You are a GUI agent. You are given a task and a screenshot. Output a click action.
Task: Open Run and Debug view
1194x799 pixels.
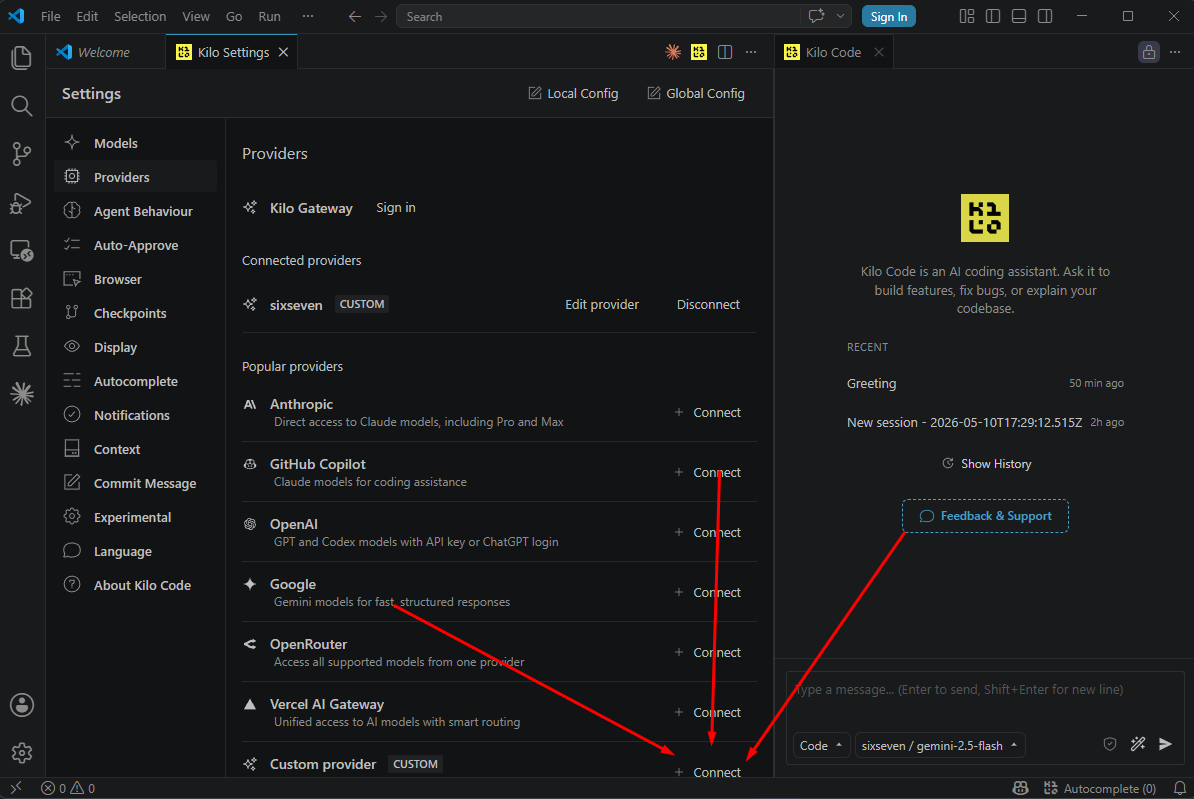coord(21,203)
